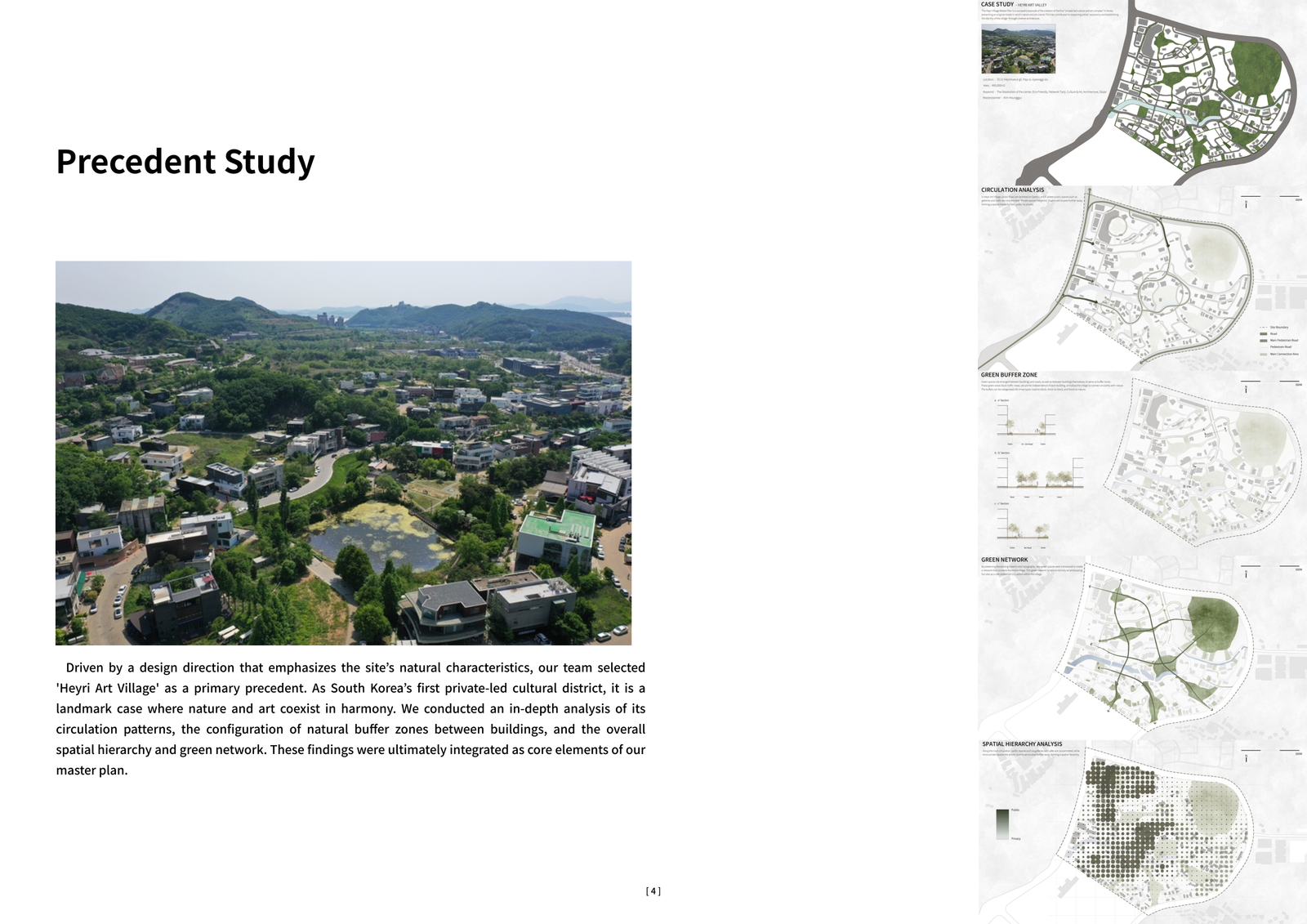Click the Public-Privacy gradient legend bar
This screenshot has width=1307, height=924.
pyautogui.click(x=1002, y=824)
